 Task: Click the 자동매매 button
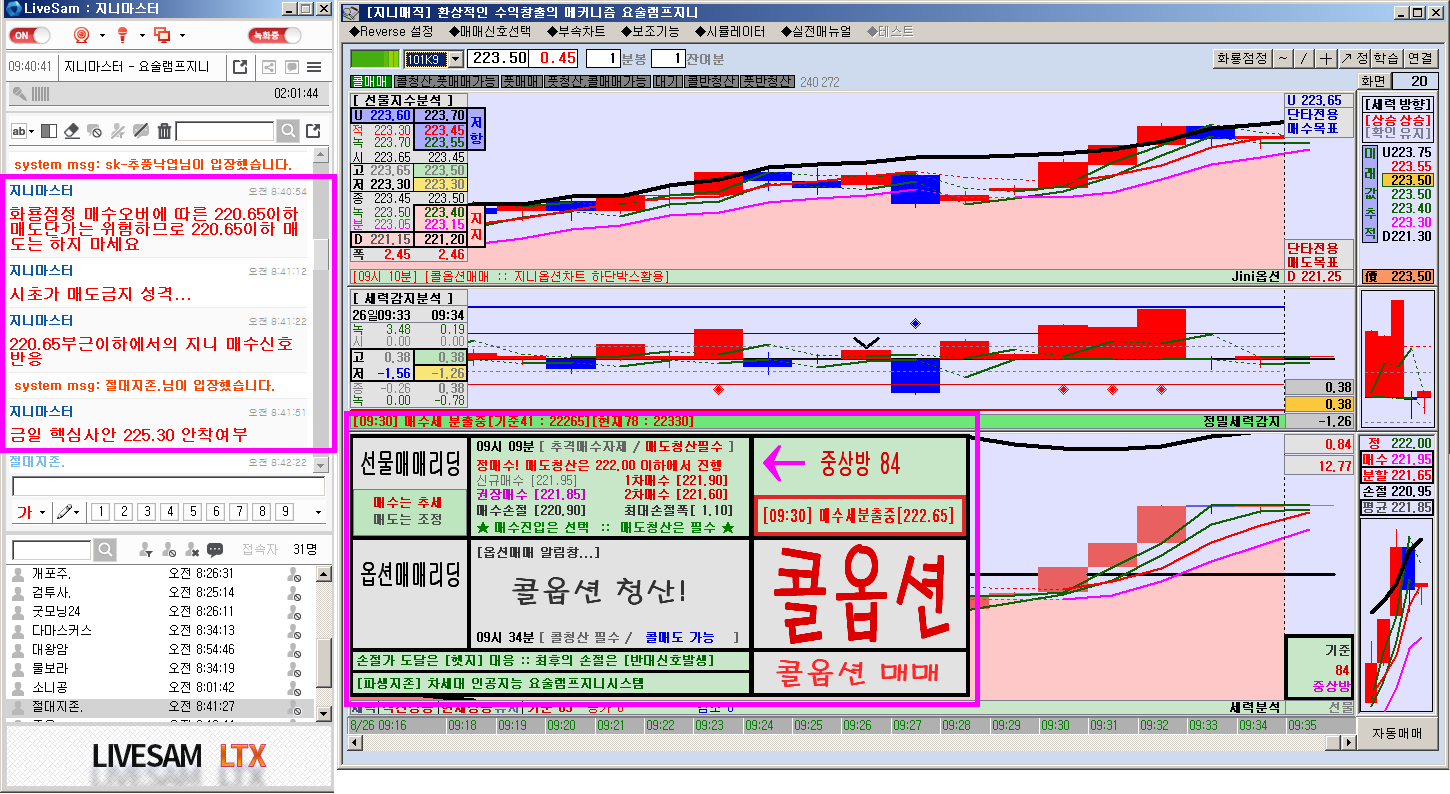[1397, 733]
